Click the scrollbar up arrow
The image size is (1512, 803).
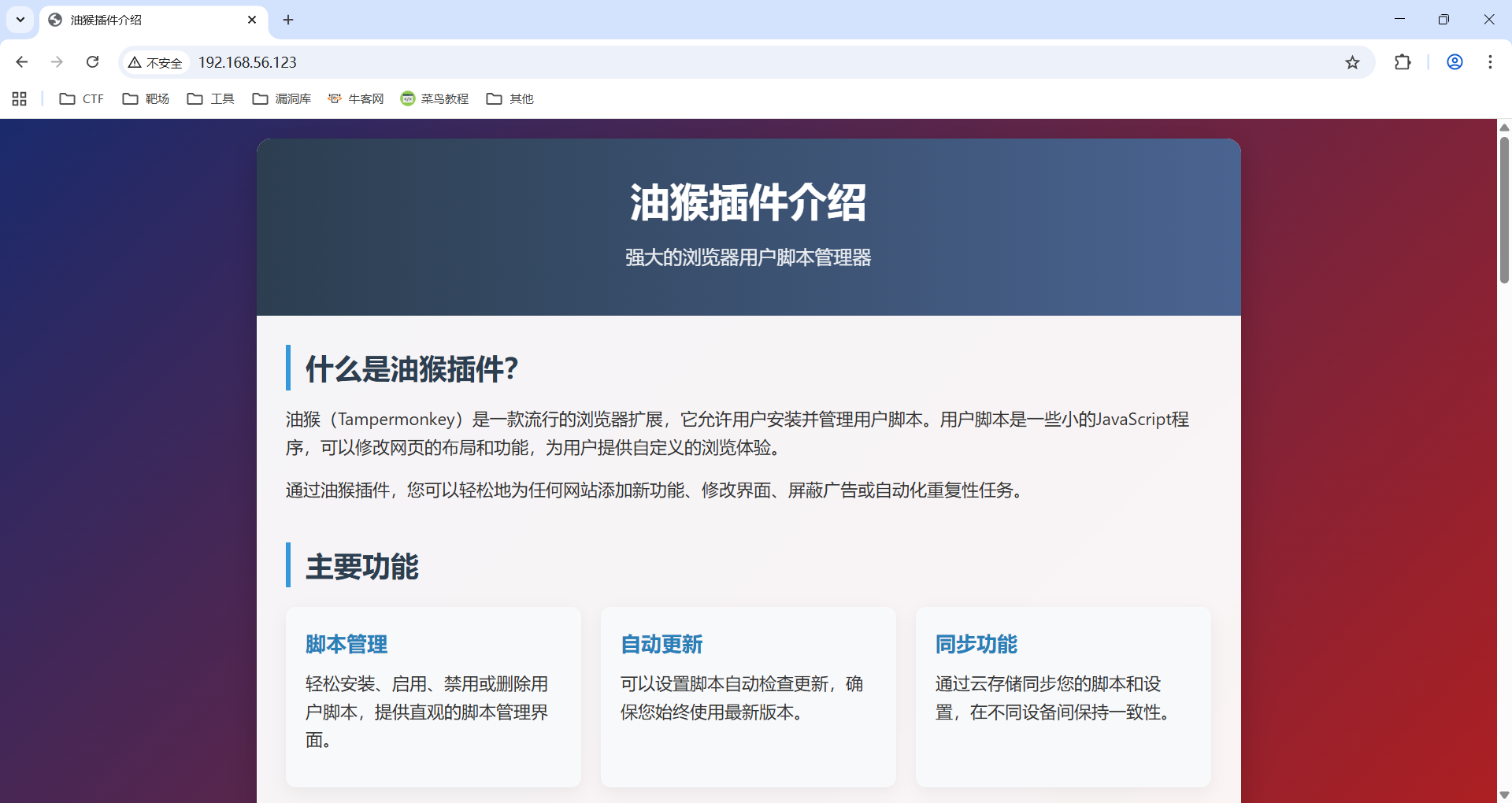(x=1504, y=127)
